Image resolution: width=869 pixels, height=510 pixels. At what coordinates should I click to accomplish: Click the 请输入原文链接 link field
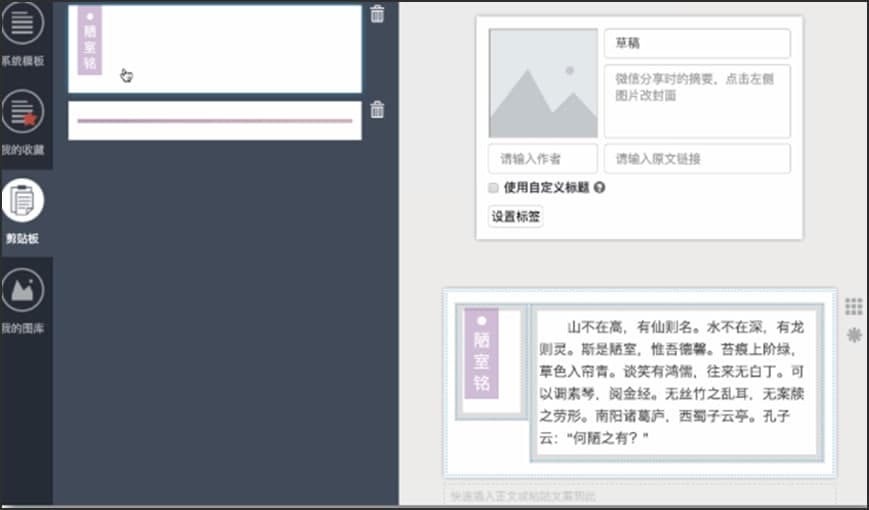pyautogui.click(x=697, y=159)
